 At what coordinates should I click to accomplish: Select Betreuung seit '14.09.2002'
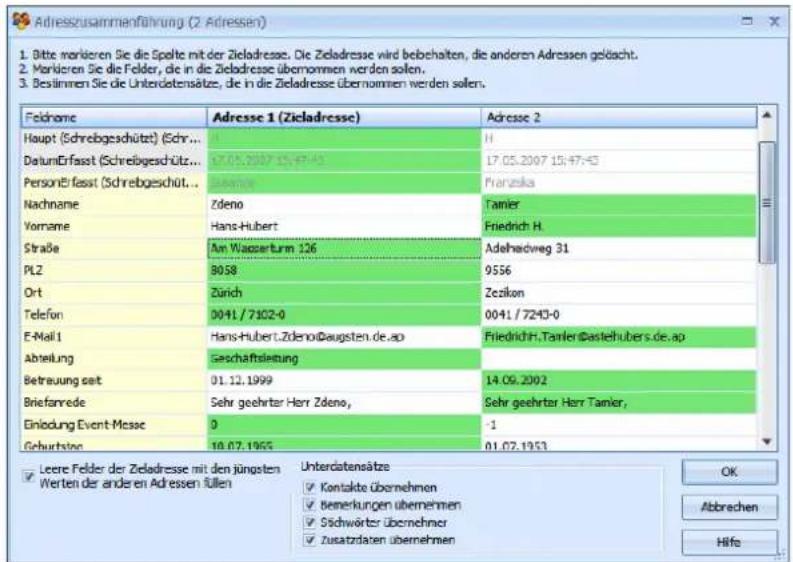coord(619,380)
